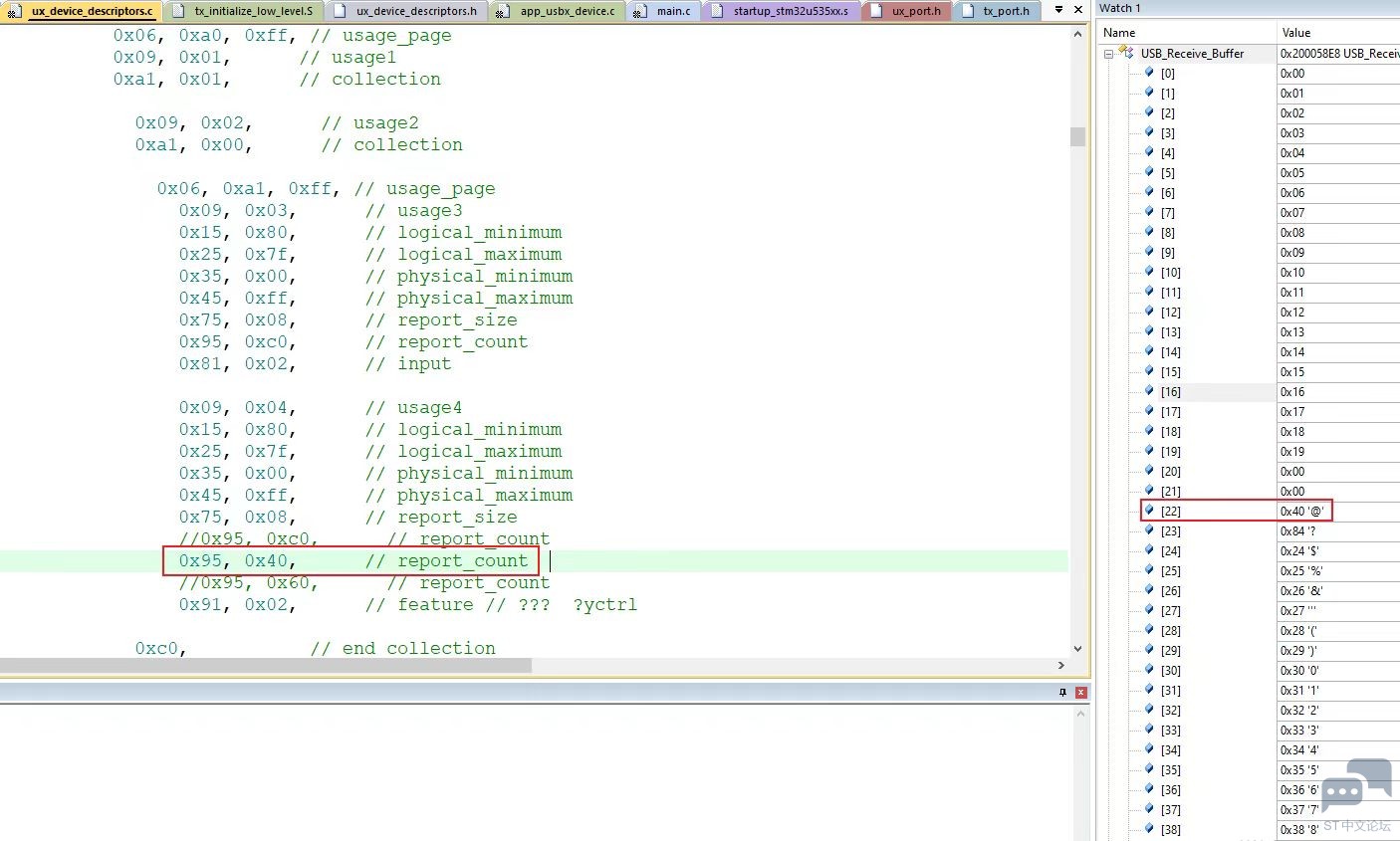Click the pin icon of the lower output panel
The image size is (1400, 841).
1062,692
